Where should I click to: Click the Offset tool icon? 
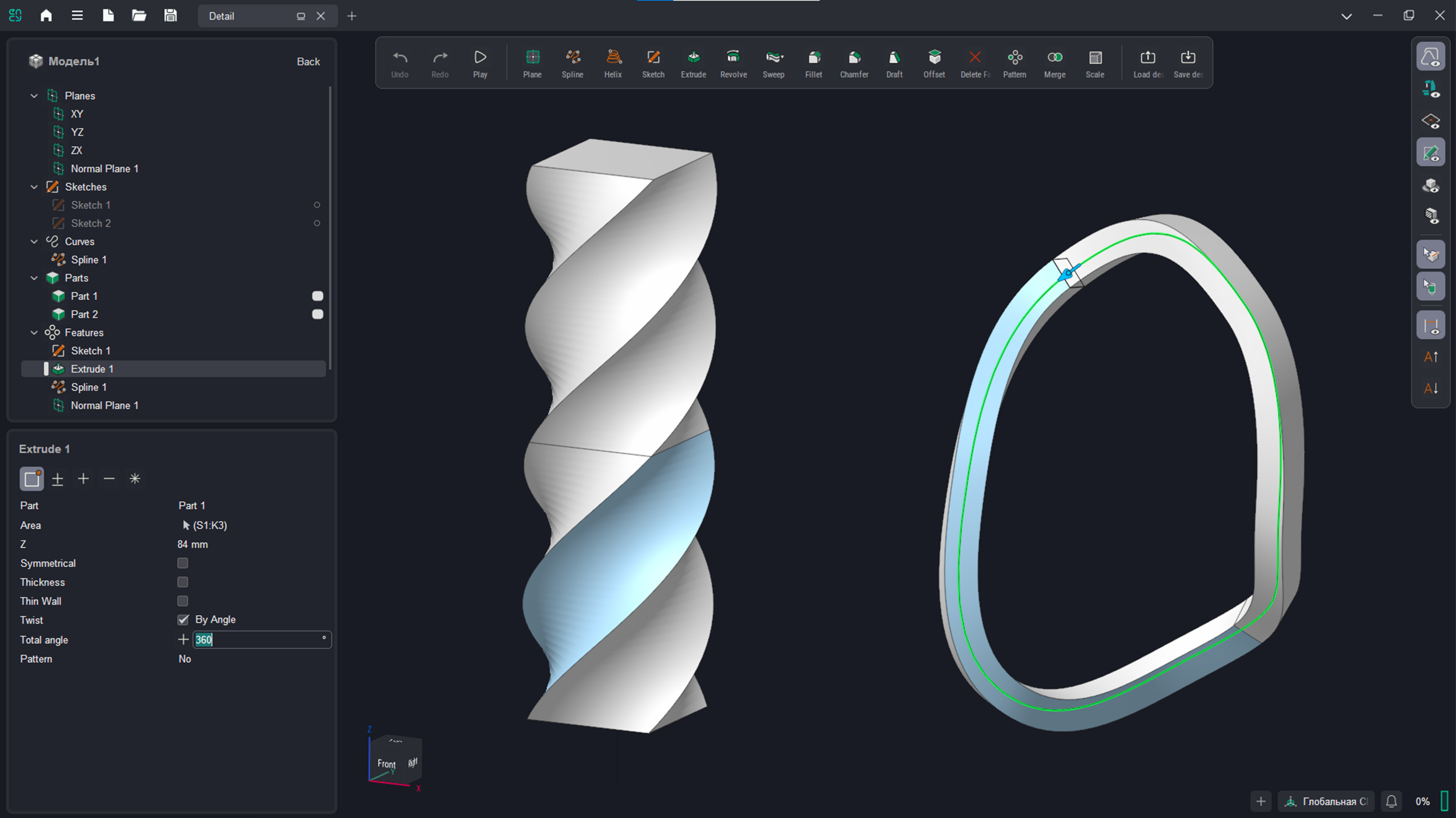point(933,62)
